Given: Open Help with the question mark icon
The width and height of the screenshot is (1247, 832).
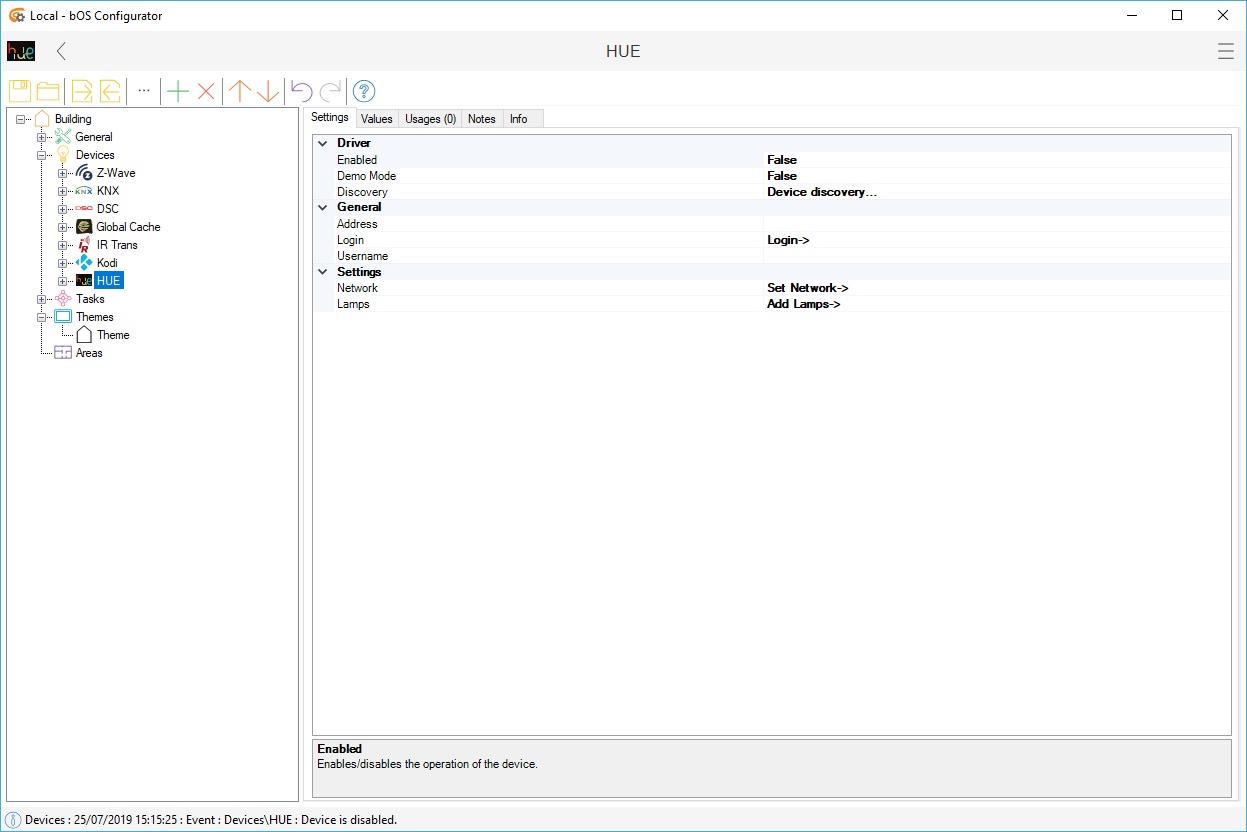Looking at the screenshot, I should [x=364, y=91].
